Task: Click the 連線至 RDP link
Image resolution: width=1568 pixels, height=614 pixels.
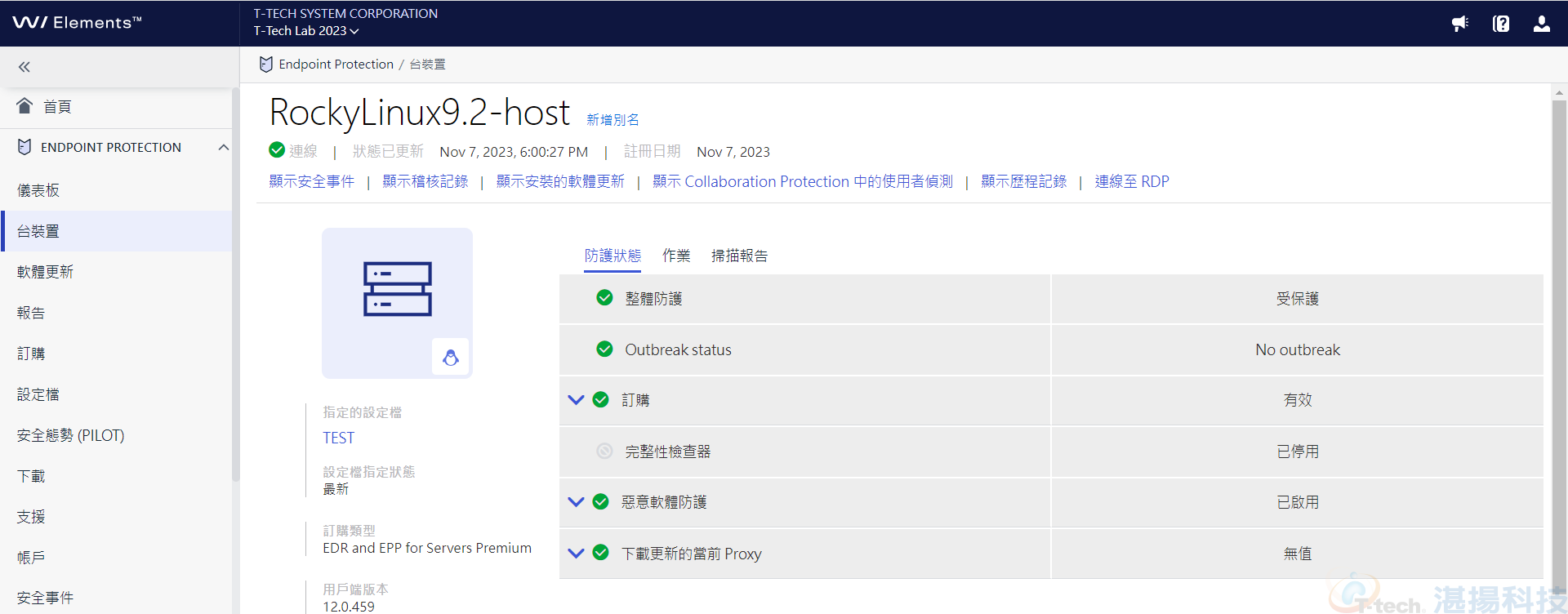Action: click(x=1132, y=181)
